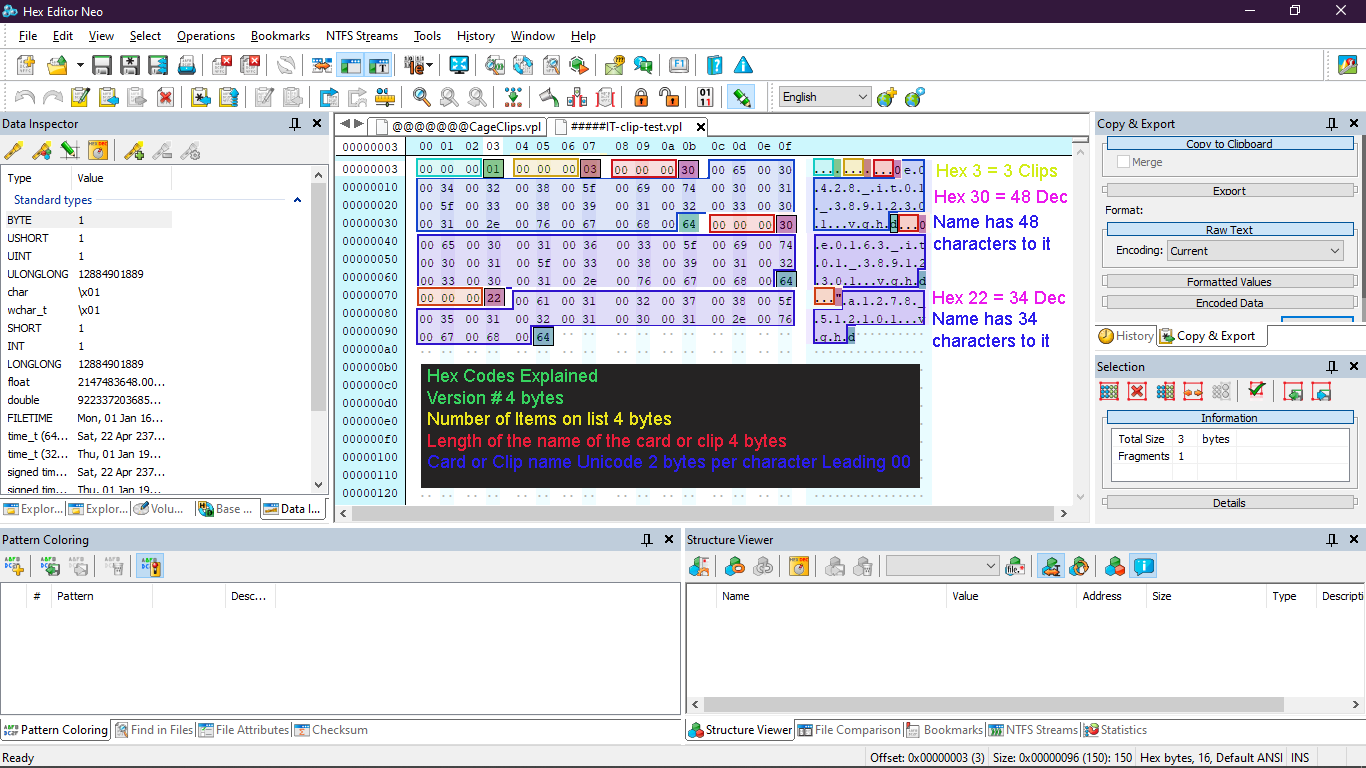
Task: Collapse the Standard types section
Action: click(297, 200)
